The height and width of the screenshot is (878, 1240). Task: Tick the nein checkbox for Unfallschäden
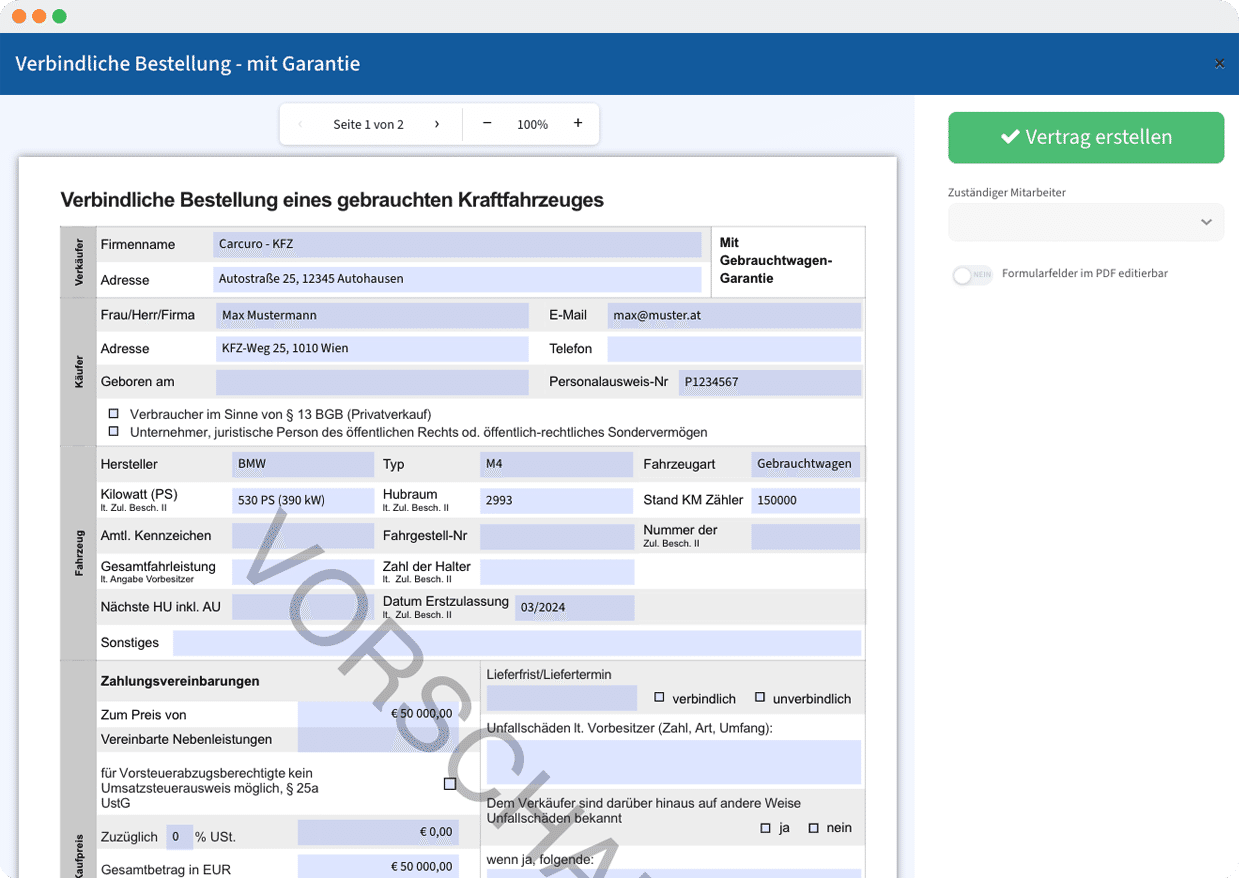point(814,828)
